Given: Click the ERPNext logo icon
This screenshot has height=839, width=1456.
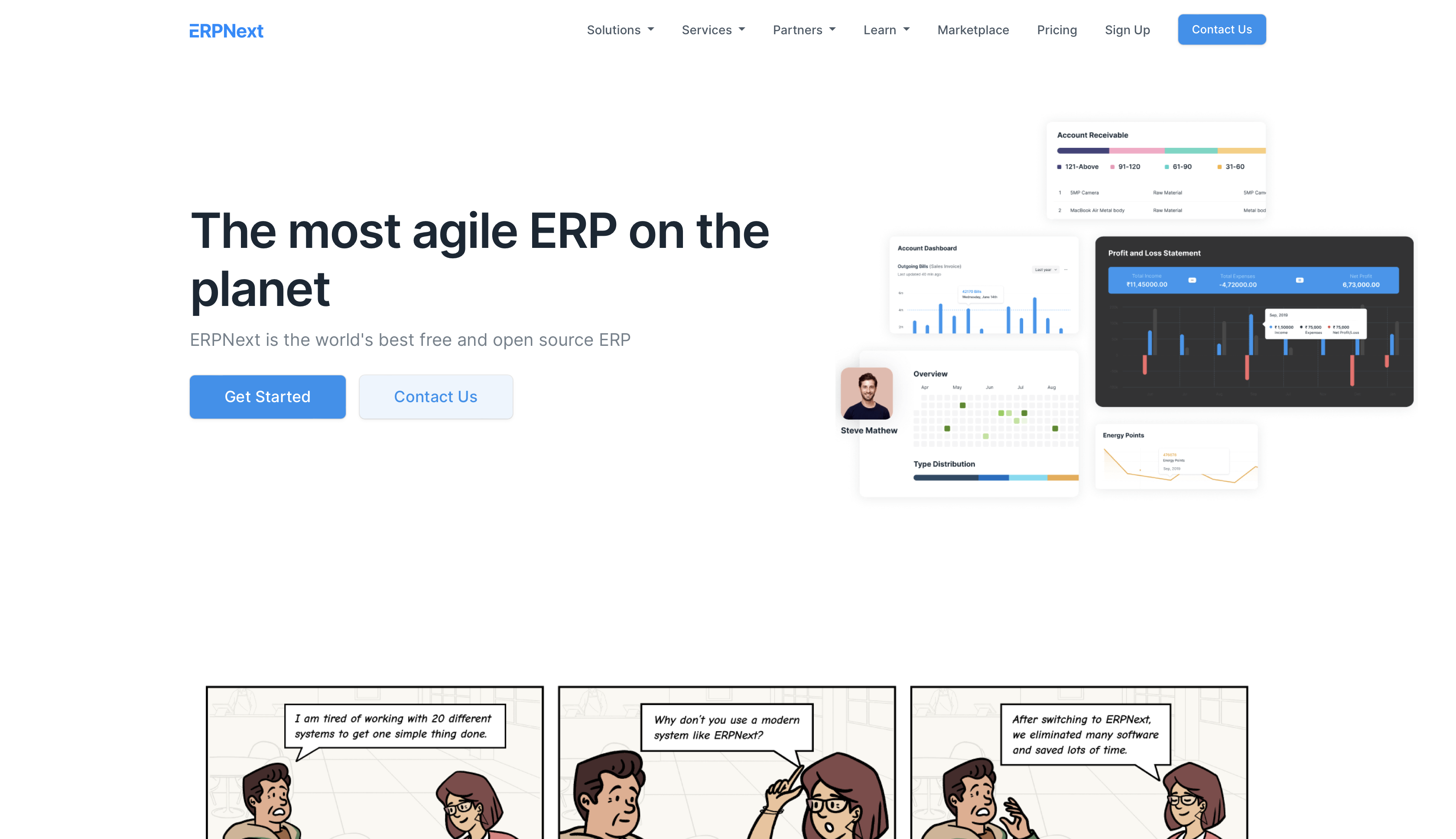Looking at the screenshot, I should tap(226, 30).
